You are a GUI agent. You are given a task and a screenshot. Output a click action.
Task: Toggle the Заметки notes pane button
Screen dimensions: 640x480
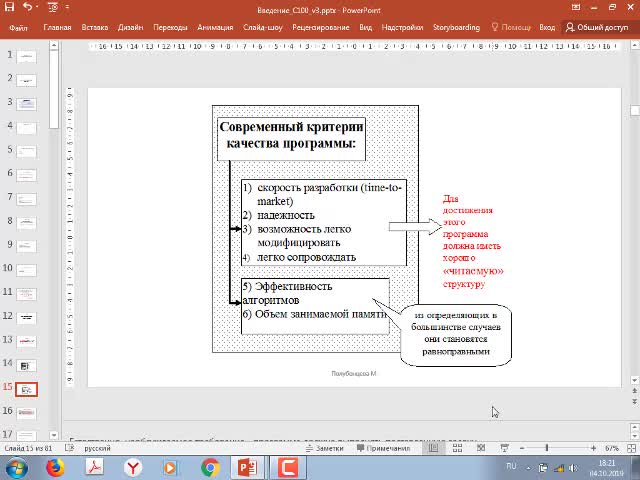click(x=325, y=448)
